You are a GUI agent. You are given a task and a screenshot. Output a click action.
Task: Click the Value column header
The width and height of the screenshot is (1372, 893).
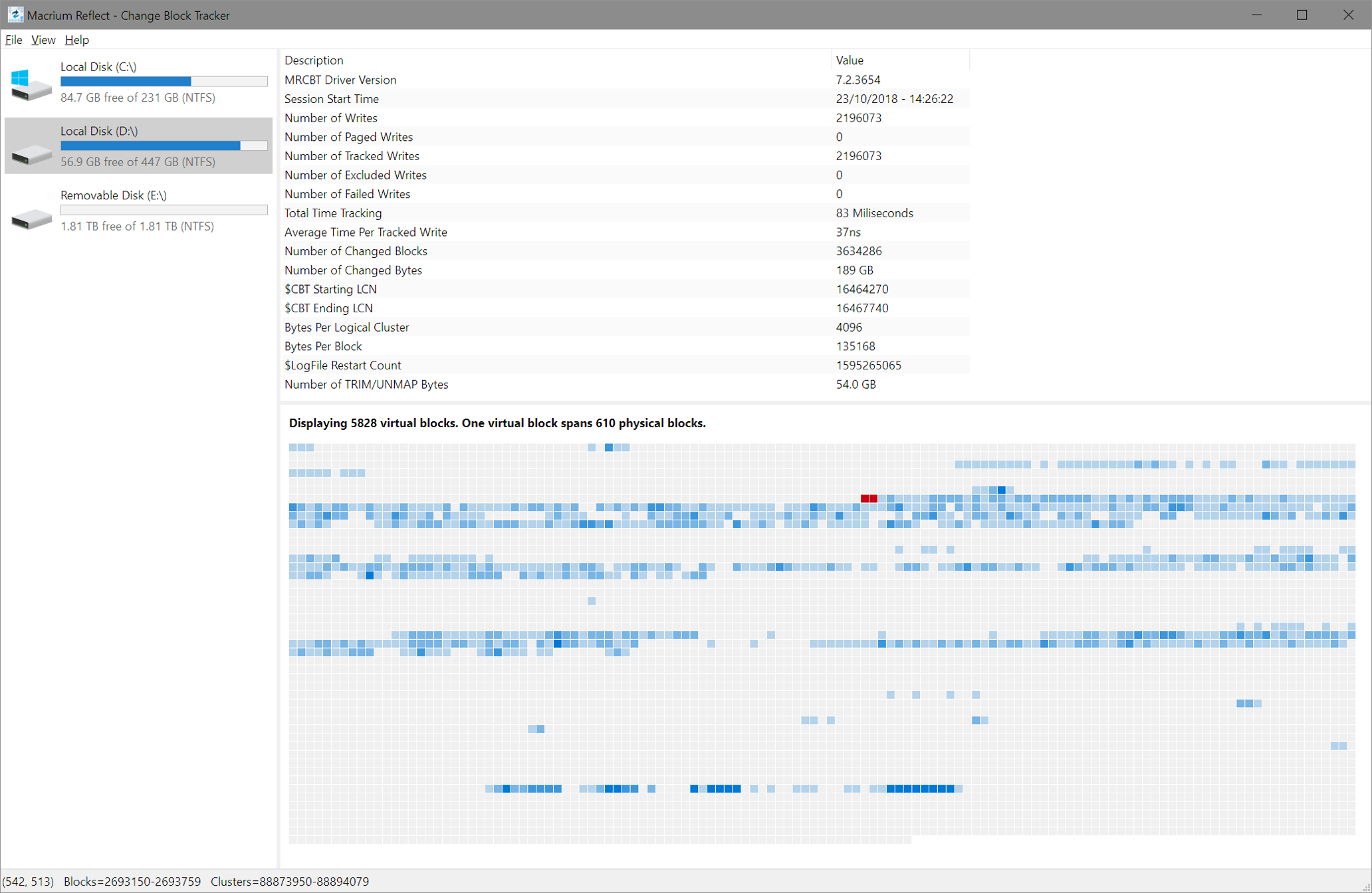click(850, 60)
